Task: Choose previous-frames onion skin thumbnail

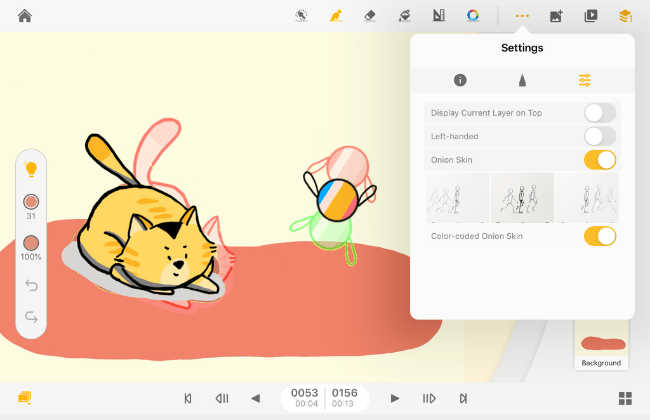Action: point(457,198)
